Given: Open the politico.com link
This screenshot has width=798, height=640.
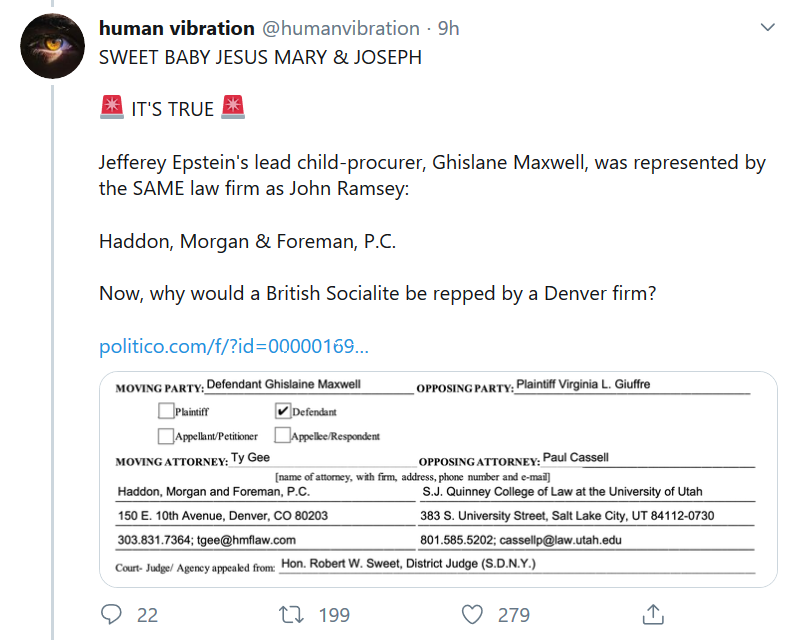Looking at the screenshot, I should tap(233, 347).
